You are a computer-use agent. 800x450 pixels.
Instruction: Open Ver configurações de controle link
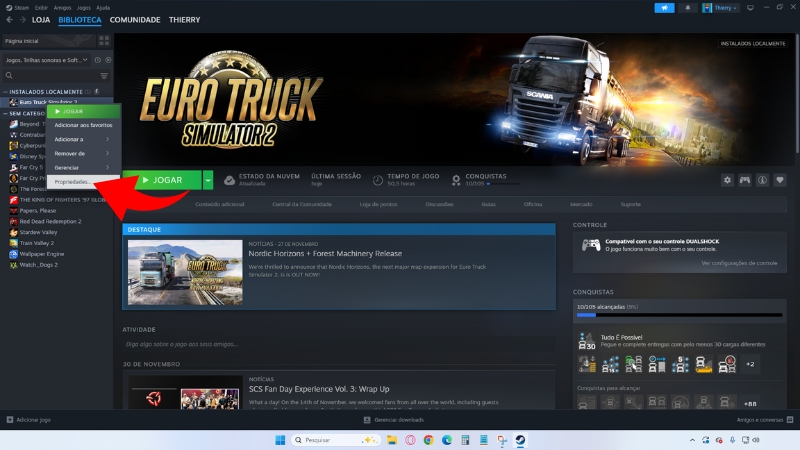pos(739,263)
